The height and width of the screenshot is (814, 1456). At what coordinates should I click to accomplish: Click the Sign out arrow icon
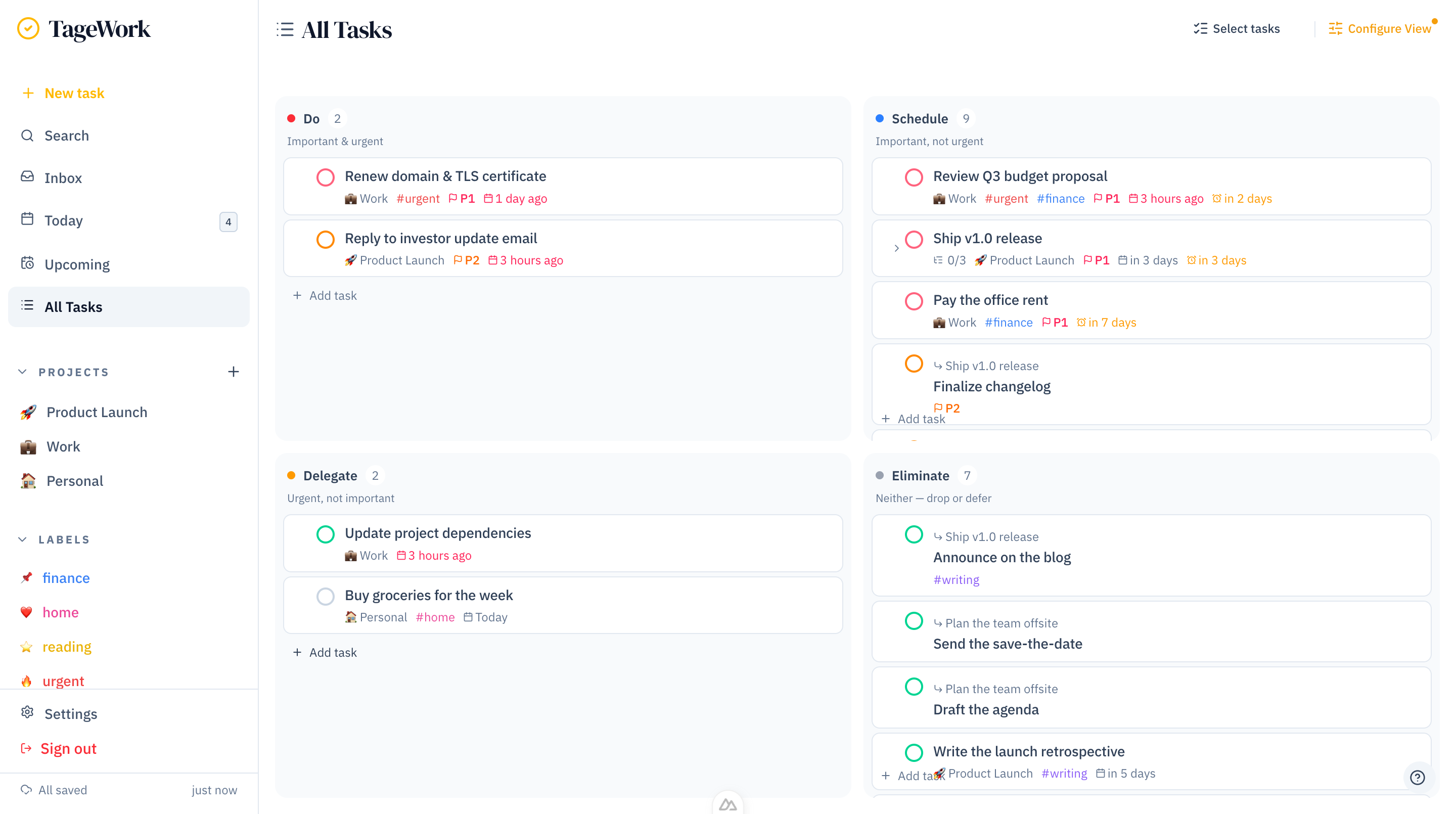point(26,748)
